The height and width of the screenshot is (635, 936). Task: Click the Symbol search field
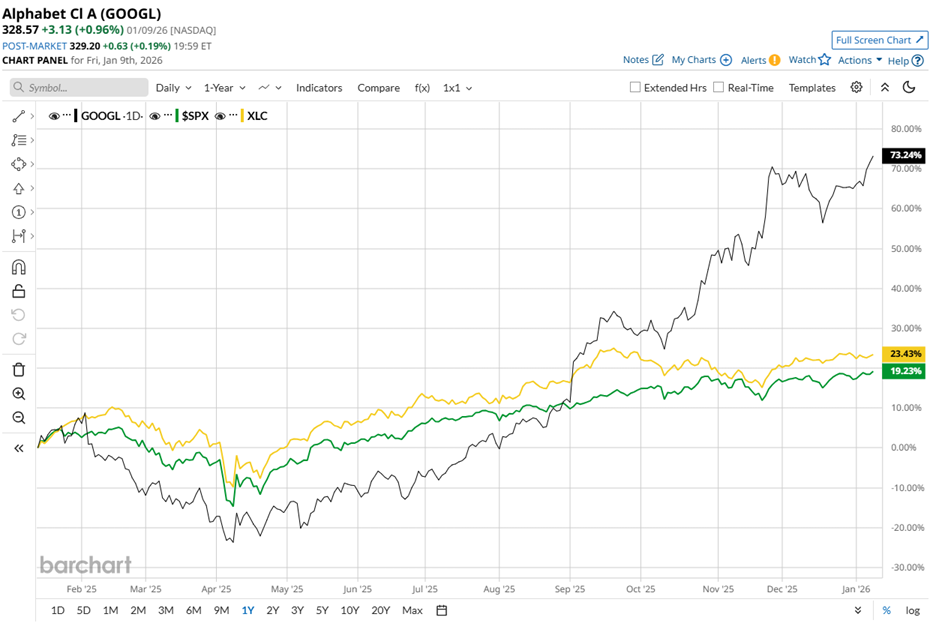[80, 88]
